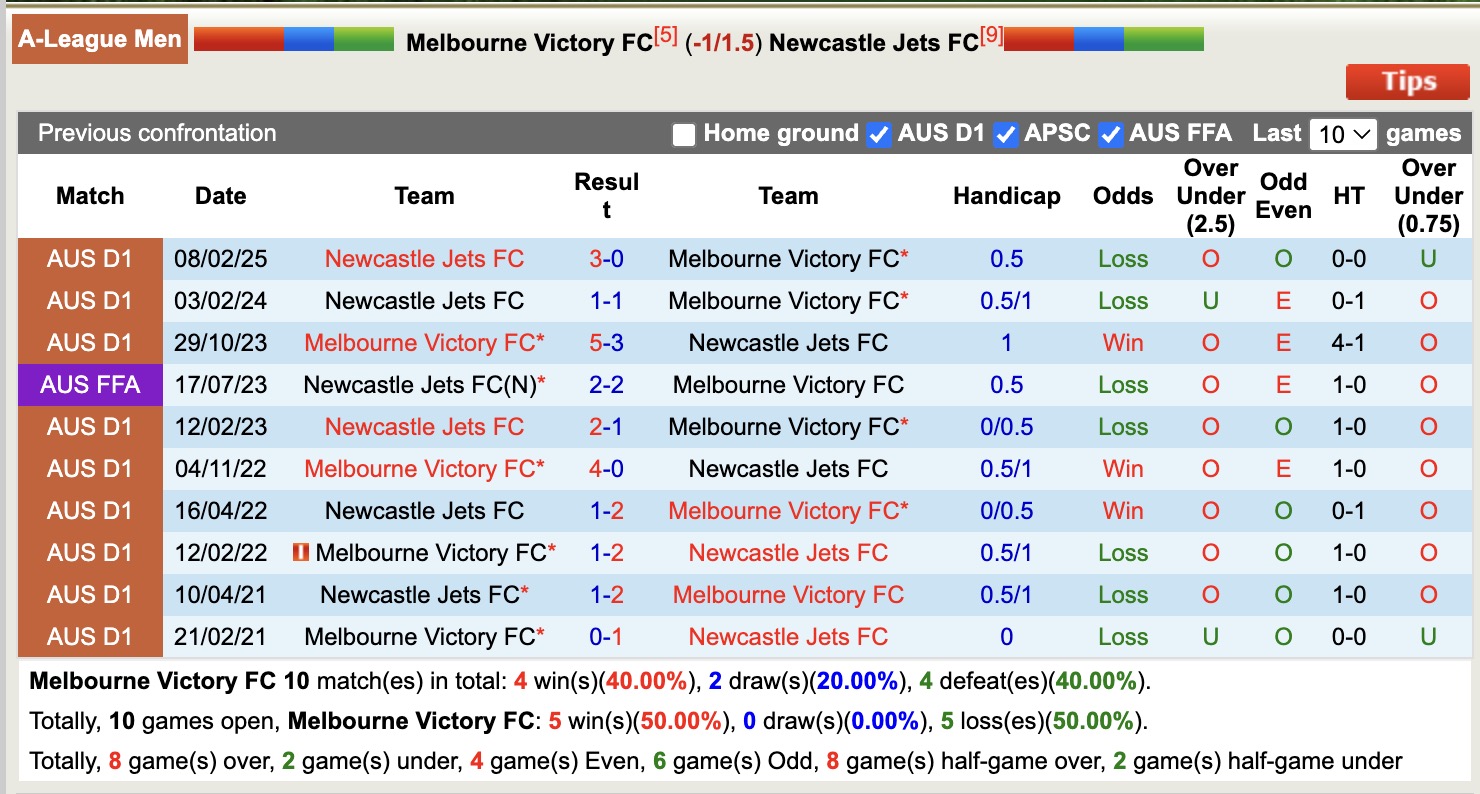Screen dimensions: 1480x794
Task: Click the Previous confrontation section header
Action: (x=155, y=133)
